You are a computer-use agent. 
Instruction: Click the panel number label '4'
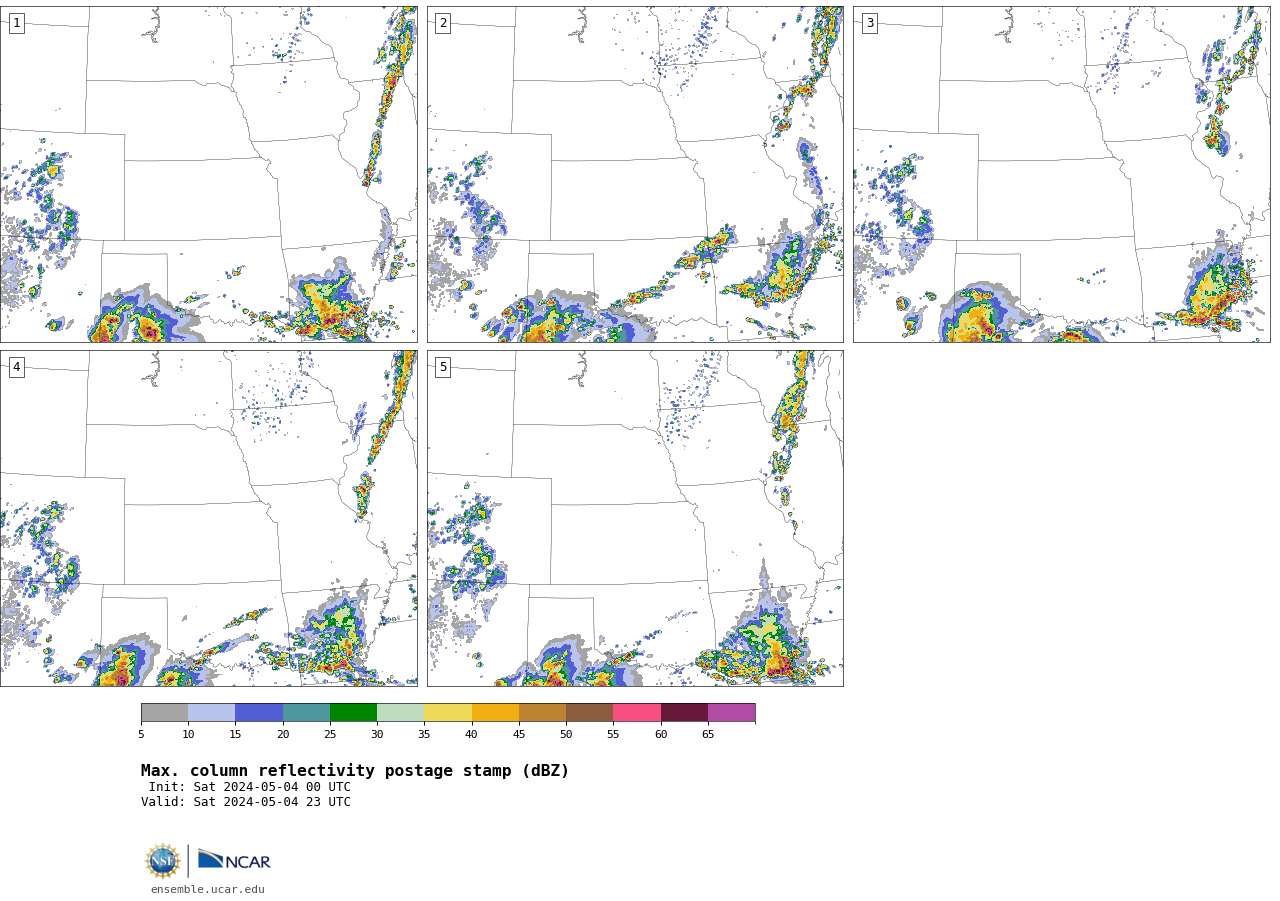click(x=16, y=367)
